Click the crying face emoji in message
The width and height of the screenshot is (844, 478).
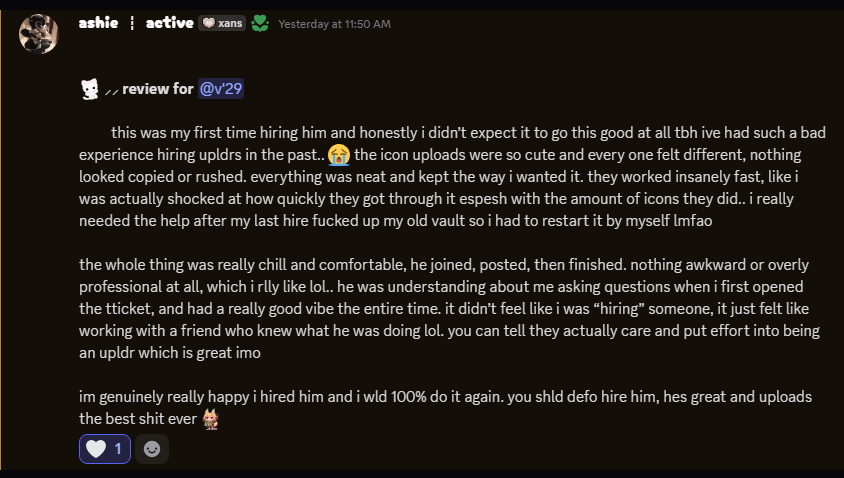tap(338, 154)
